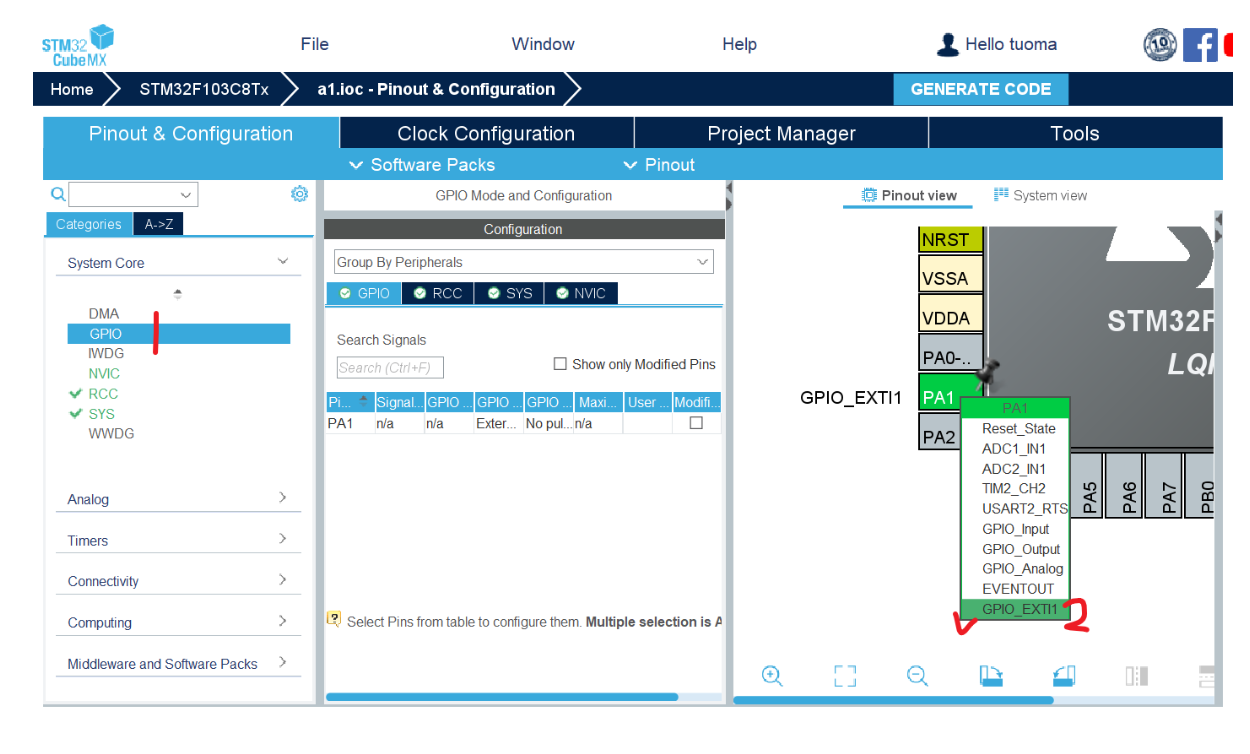Image resolution: width=1250 pixels, height=754 pixels.
Task: Open the Facebook icon link
Action: tap(1200, 44)
